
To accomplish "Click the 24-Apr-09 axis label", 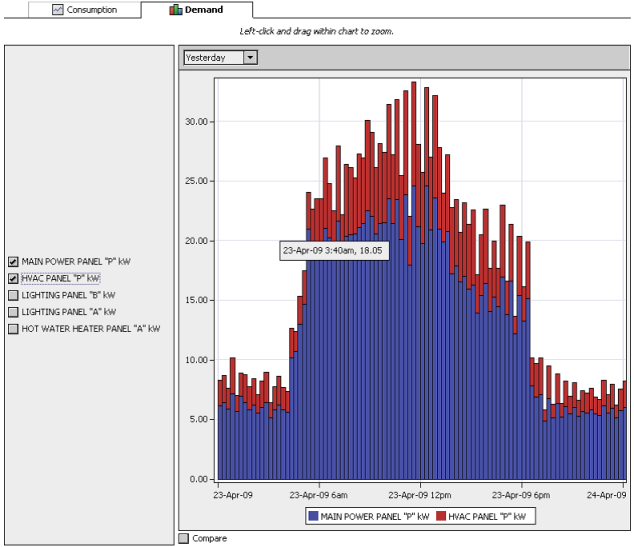I will pyautogui.click(x=606, y=495).
